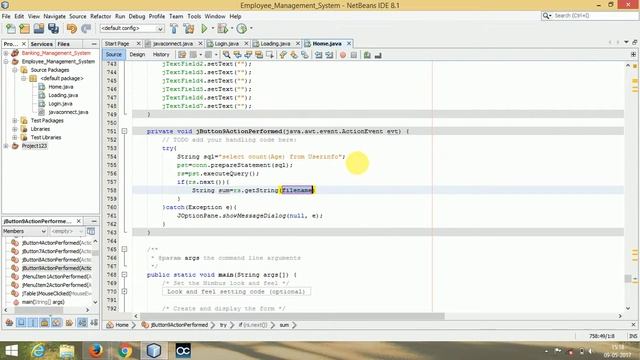This screenshot has width=640, height=360.
Task: Click the Comment code icon
Action: [367, 55]
